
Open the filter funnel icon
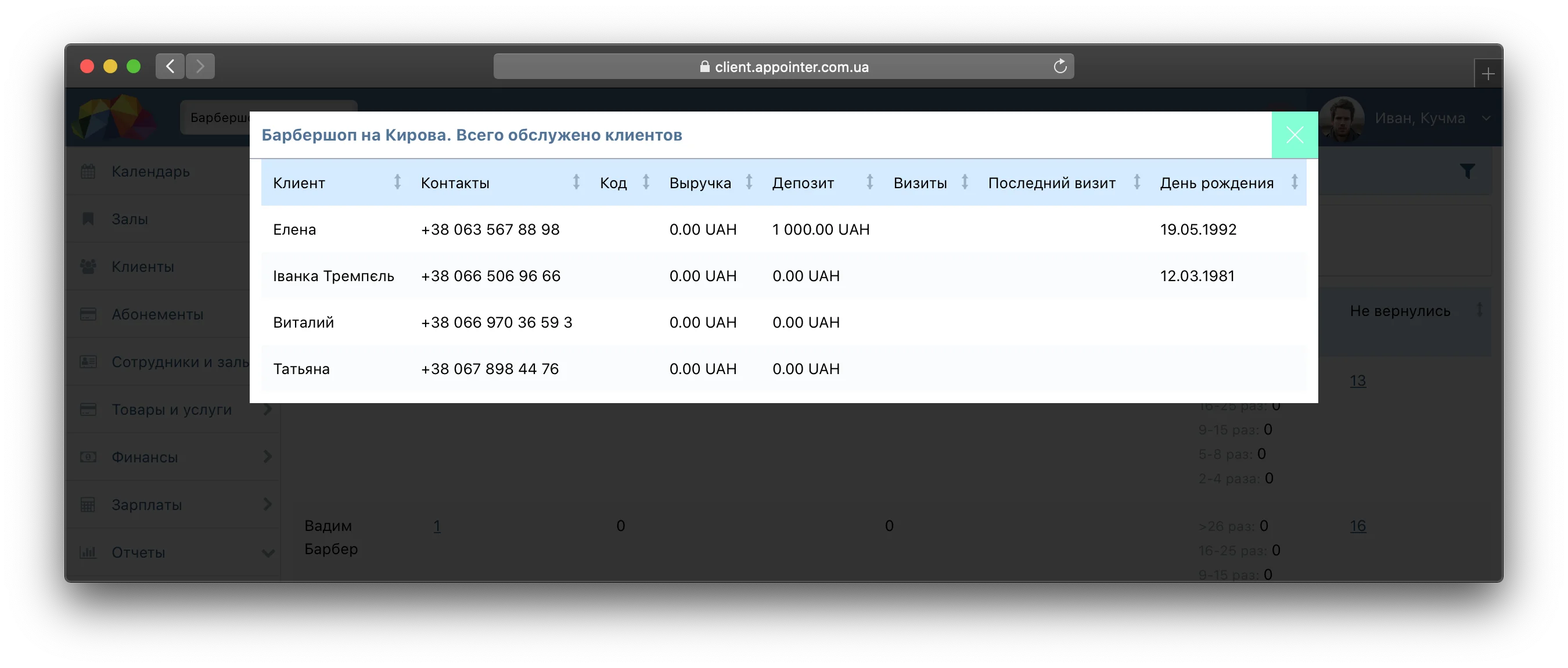[x=1467, y=171]
